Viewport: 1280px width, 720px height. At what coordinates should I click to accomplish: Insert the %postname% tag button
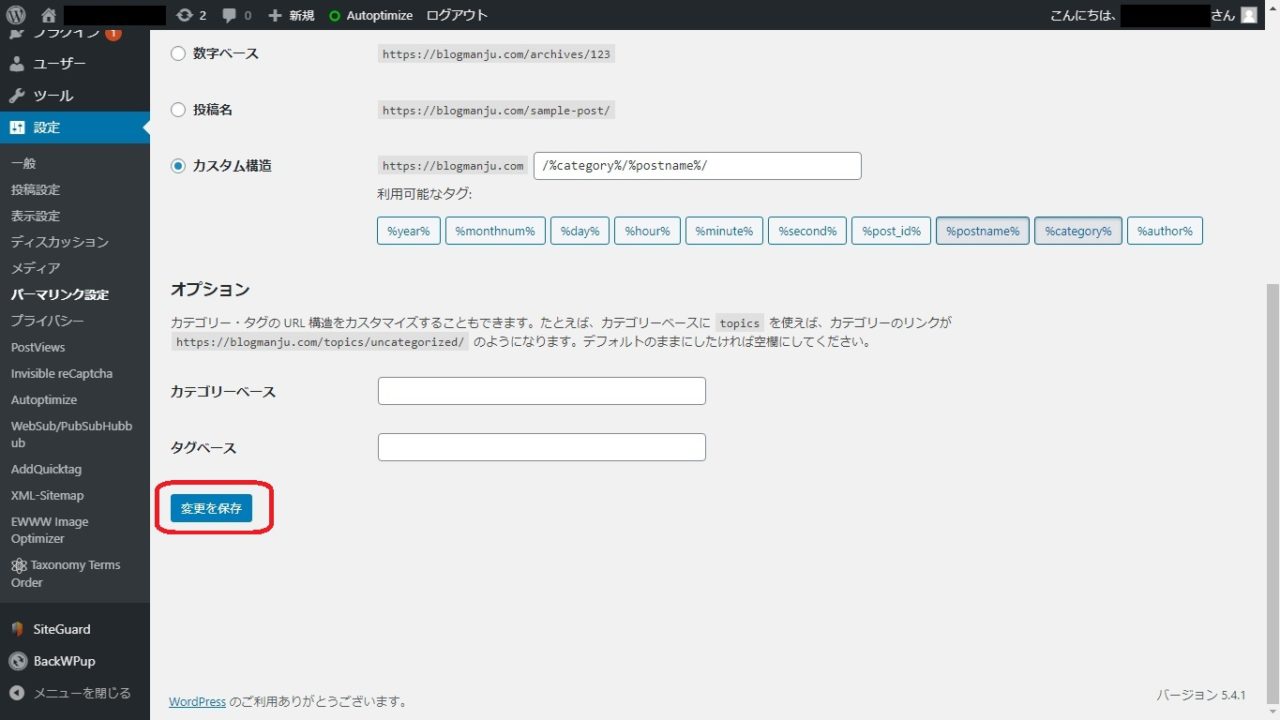click(x=982, y=231)
